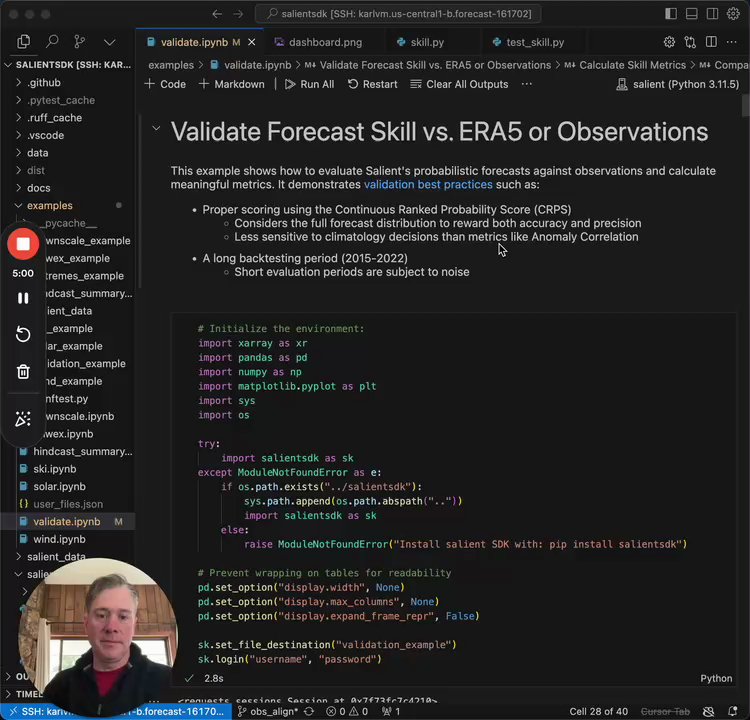Open notifications bell in status bar
Image resolution: width=750 pixels, height=720 pixels.
pos(732,711)
